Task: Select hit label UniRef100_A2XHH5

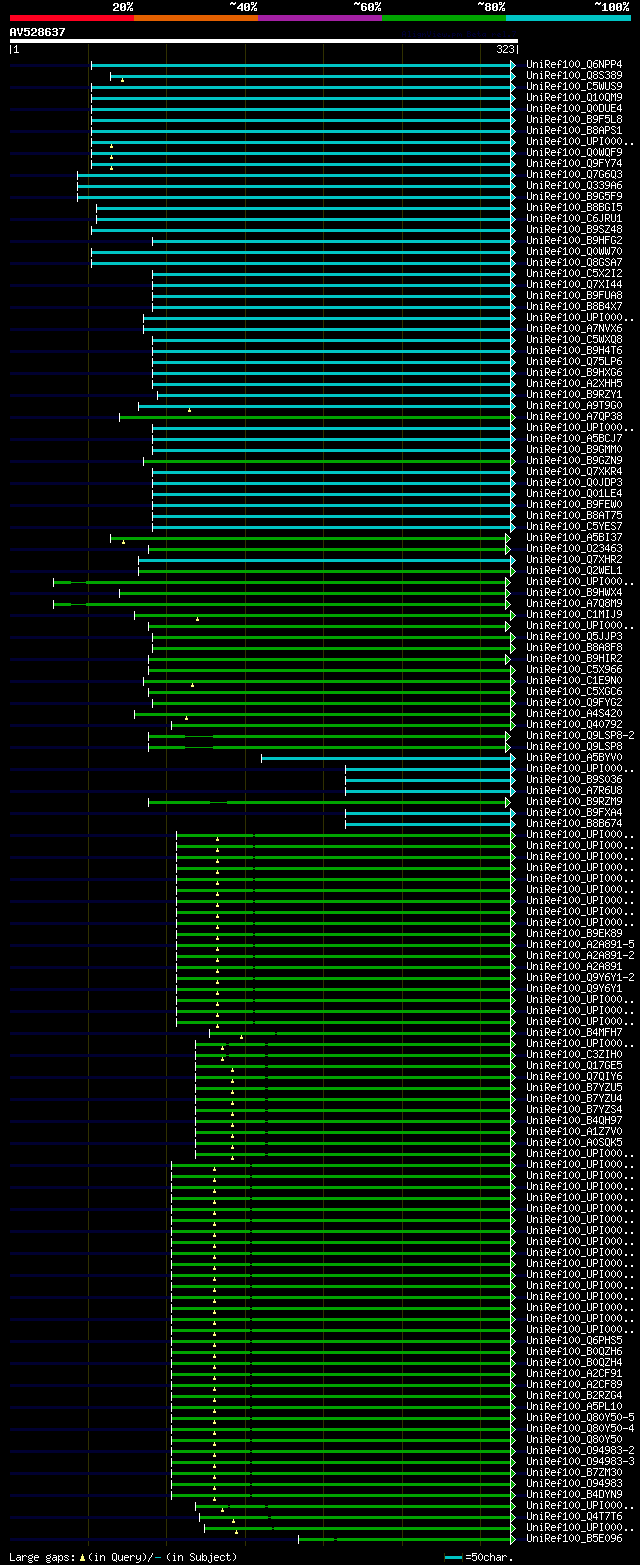Action: 574,384
